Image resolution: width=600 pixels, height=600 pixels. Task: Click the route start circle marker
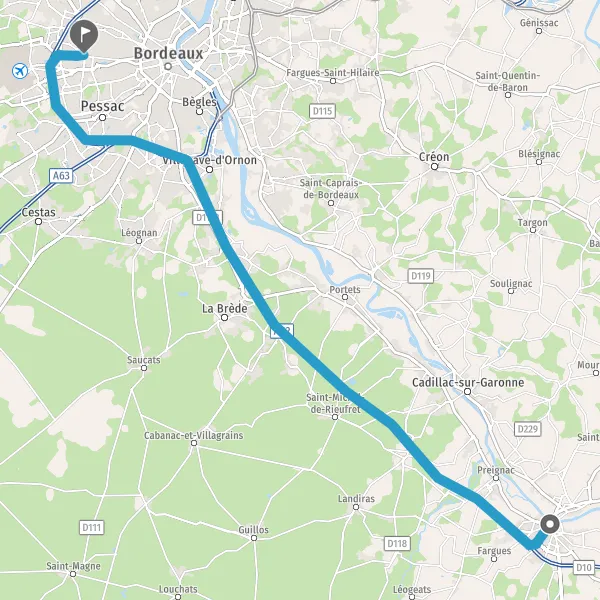pos(550,524)
